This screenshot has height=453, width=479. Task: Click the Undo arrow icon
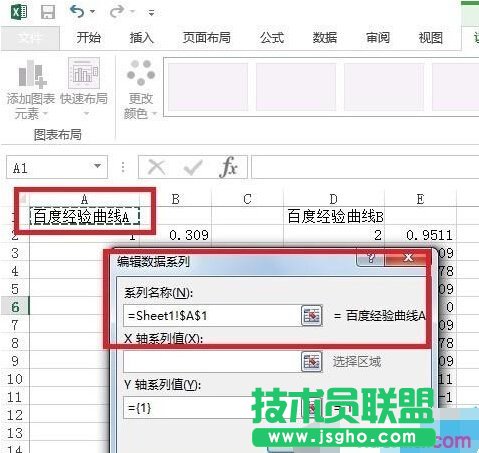coord(77,12)
